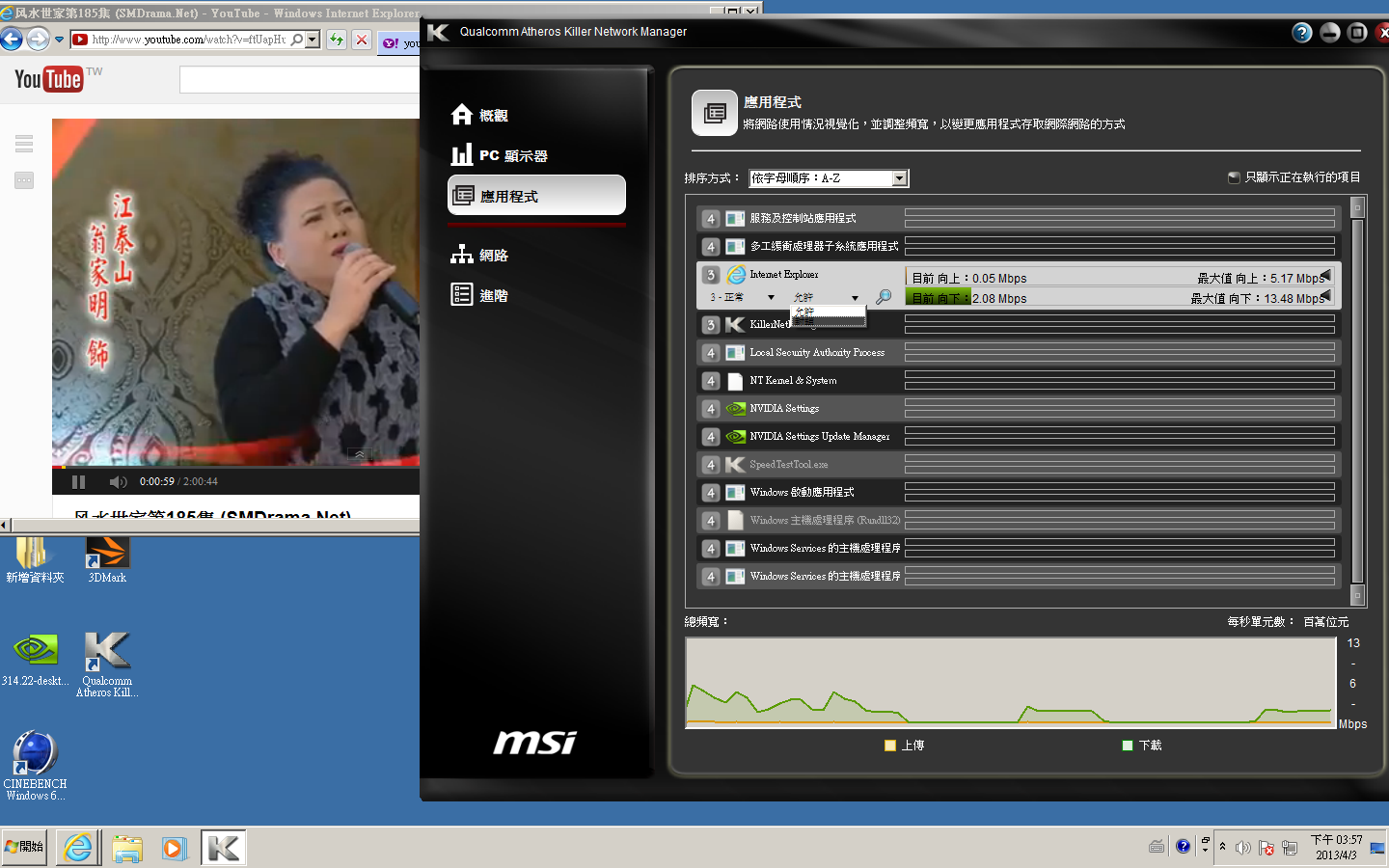This screenshot has width=1389, height=868.
Task: Go back in the Internet Explorer window
Action: (x=11, y=40)
